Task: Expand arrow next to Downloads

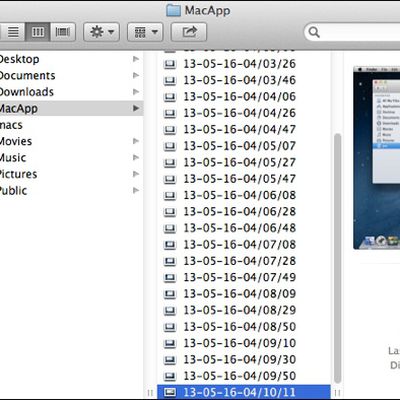Action: pos(136,92)
